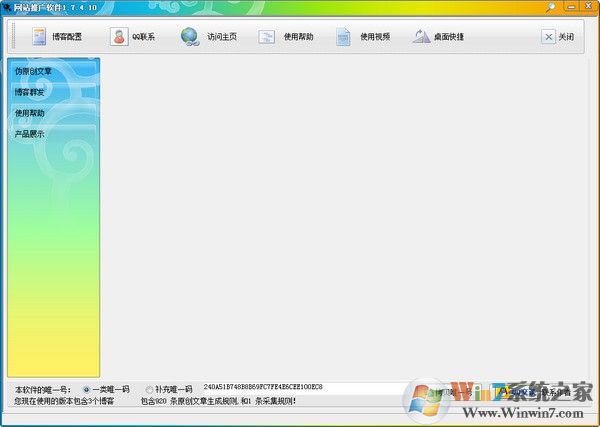Select 博客群发 in the sidebar

pyautogui.click(x=53, y=92)
